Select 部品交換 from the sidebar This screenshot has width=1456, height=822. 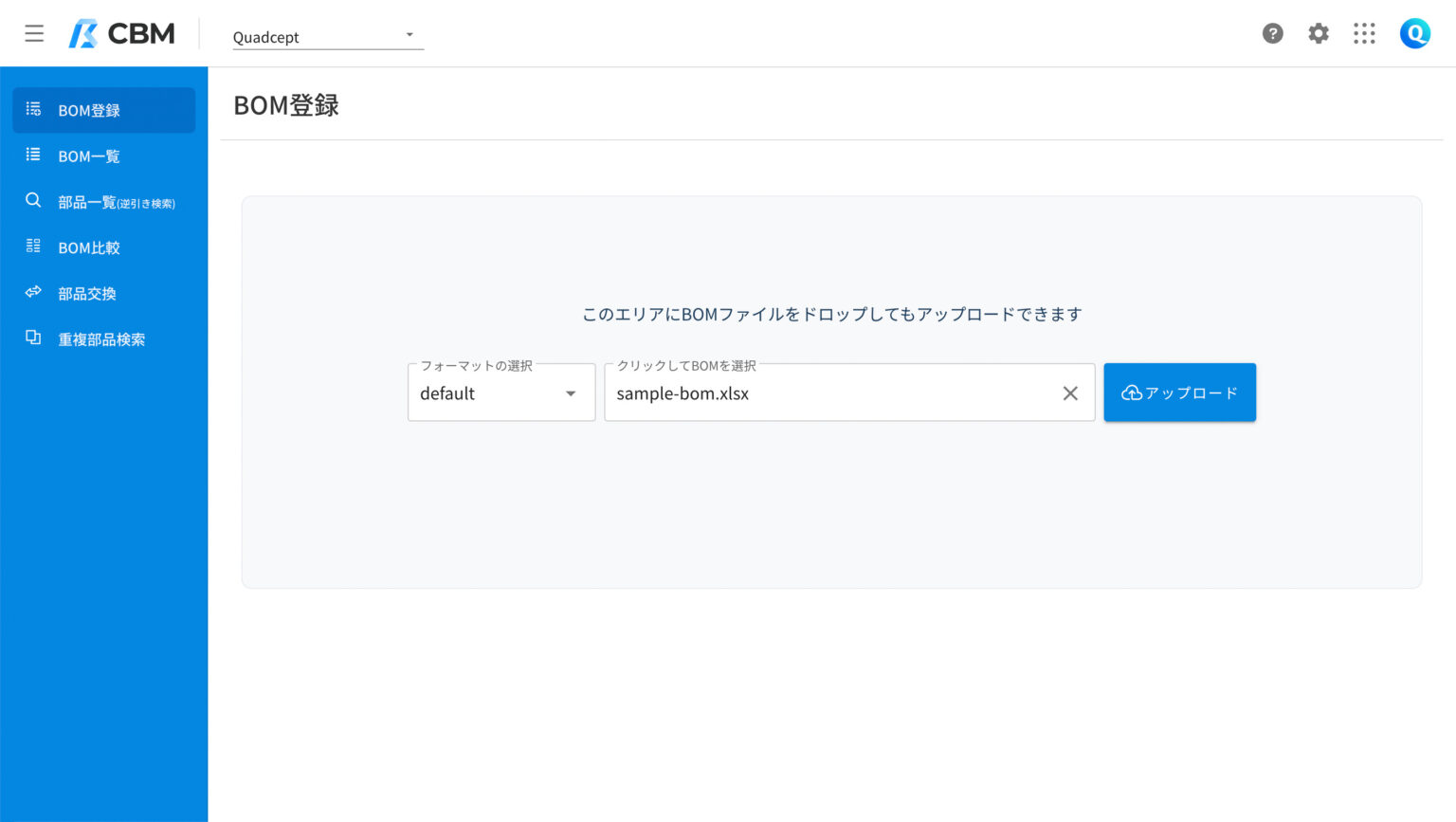click(87, 294)
